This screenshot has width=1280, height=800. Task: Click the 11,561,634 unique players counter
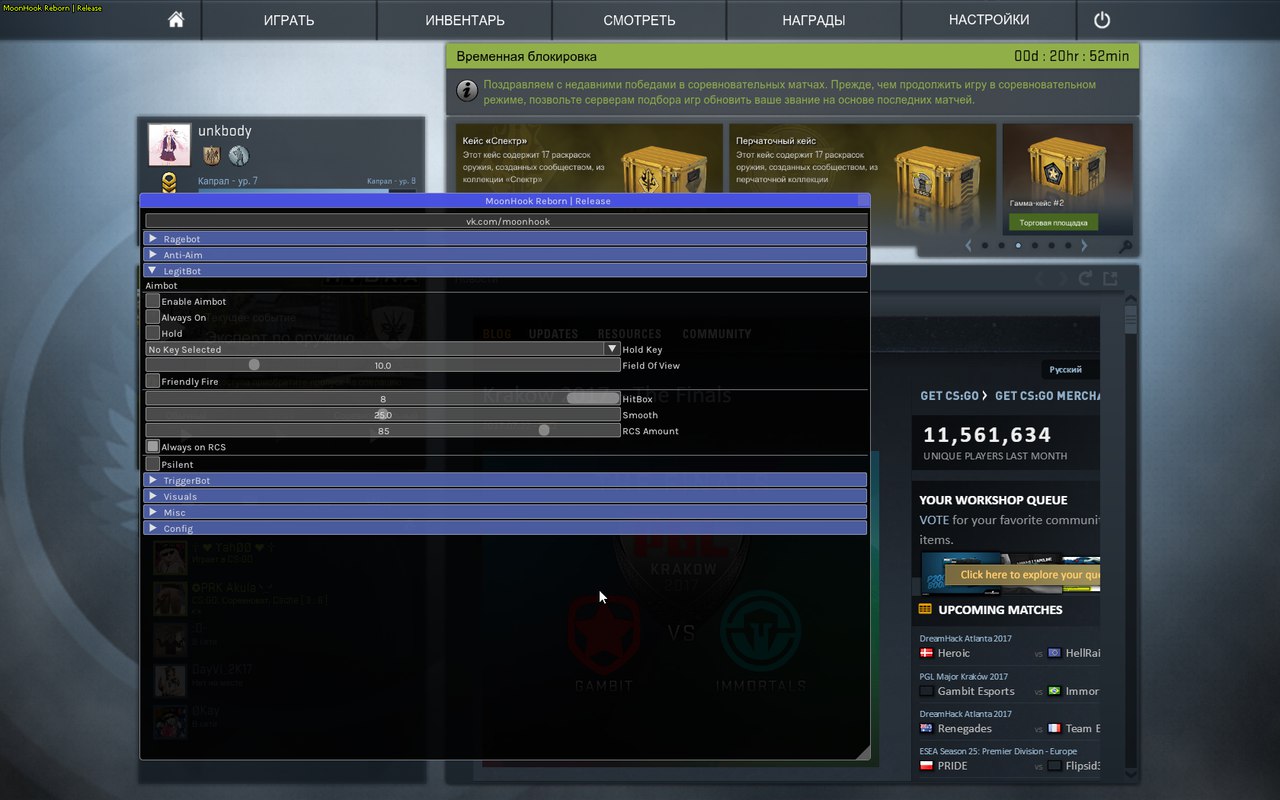[x=987, y=435]
